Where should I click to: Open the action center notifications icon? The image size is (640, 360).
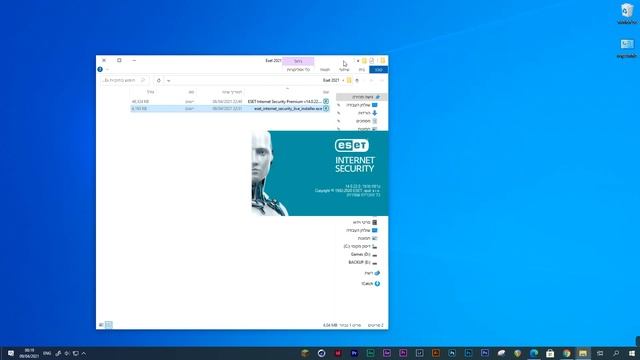[11, 353]
